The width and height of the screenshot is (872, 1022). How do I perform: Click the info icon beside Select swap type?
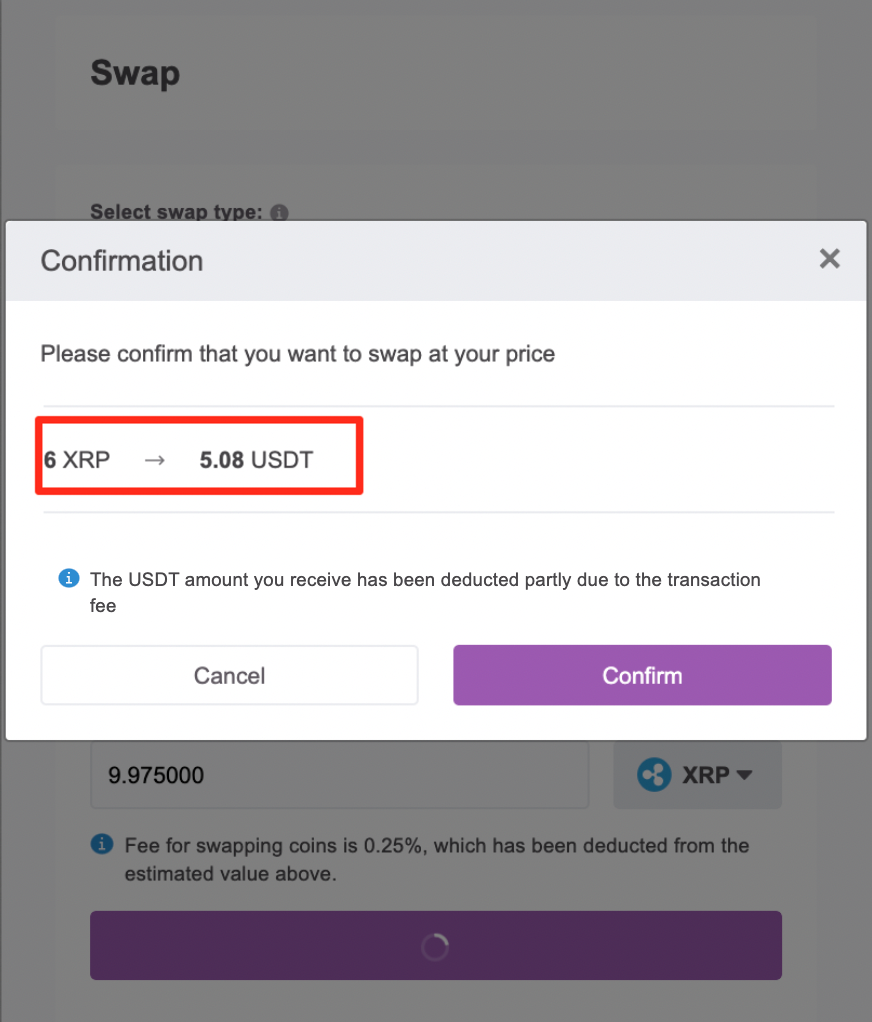(279, 212)
